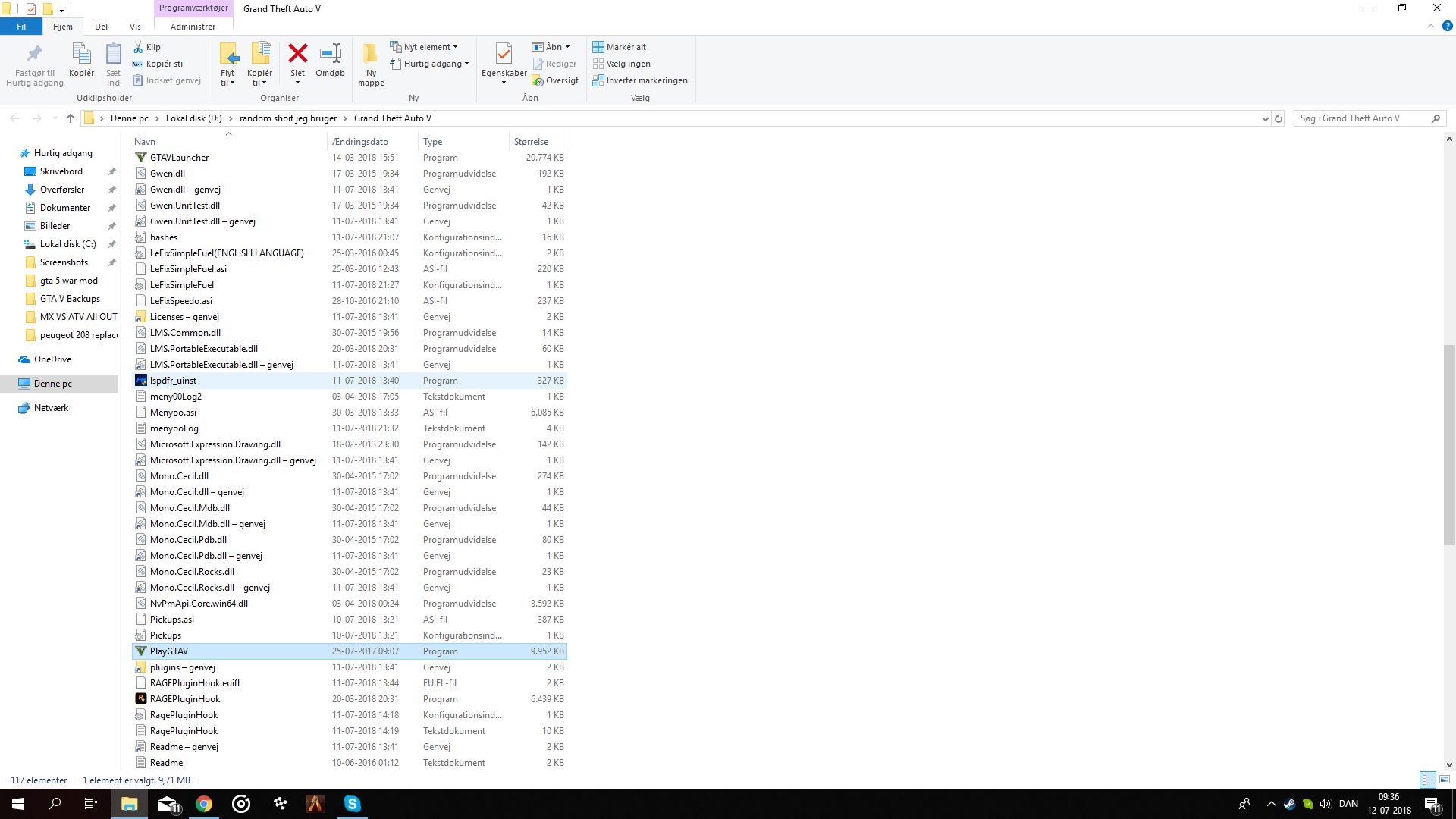The height and width of the screenshot is (819, 1456).
Task: Click the Omdøb rename icon
Action: click(x=330, y=54)
